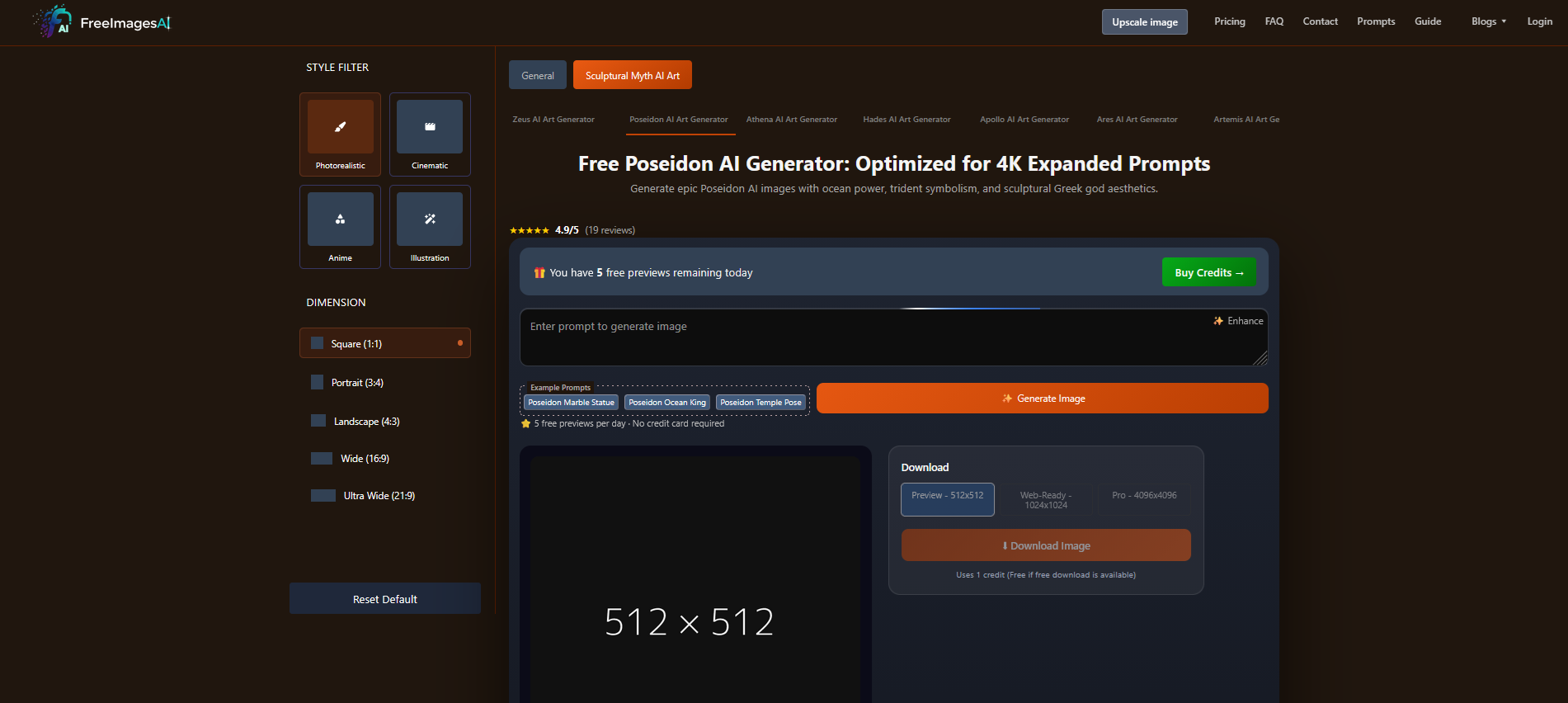1568x703 pixels.
Task: Select Preview - 512x512 download size
Action: [x=947, y=499]
